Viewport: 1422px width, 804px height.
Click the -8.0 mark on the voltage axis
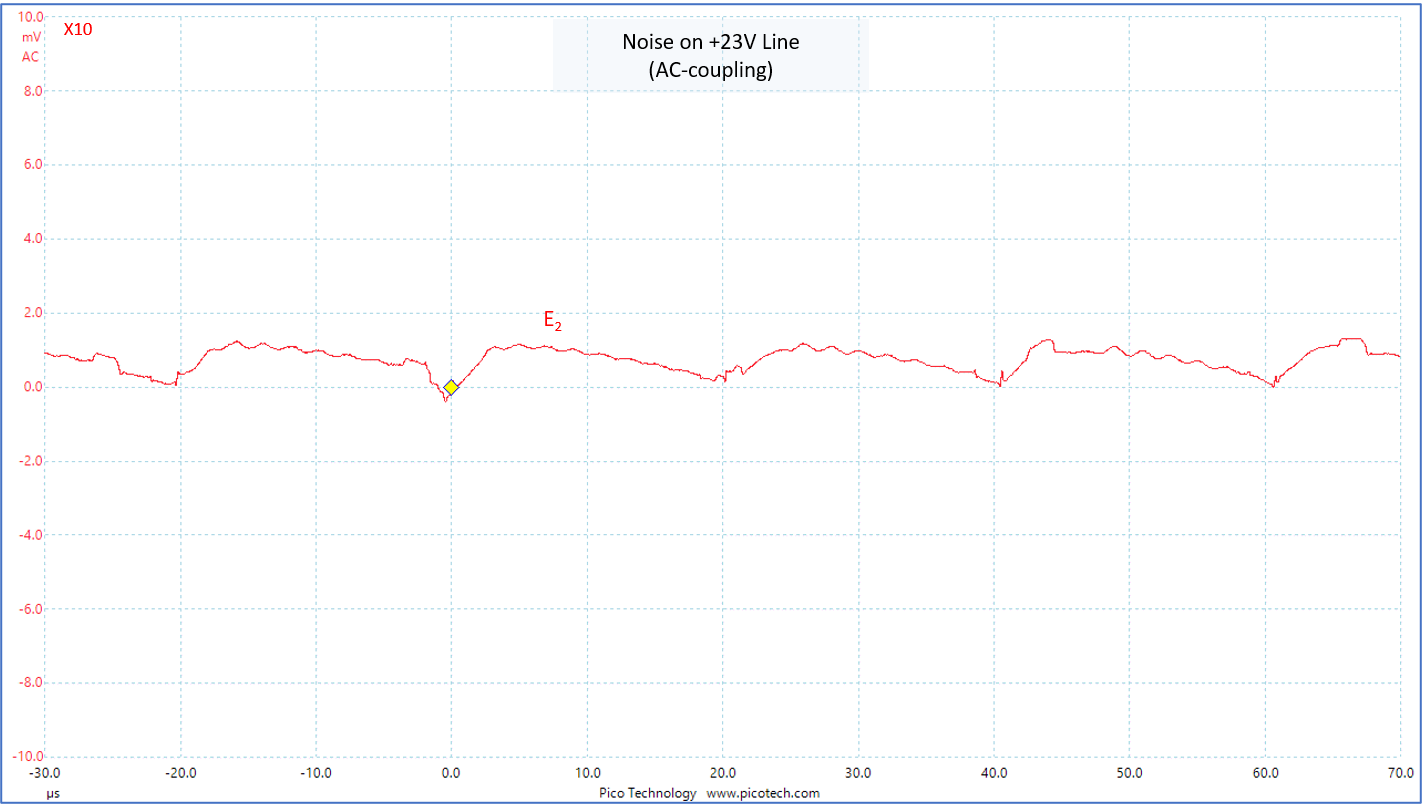tap(28, 683)
